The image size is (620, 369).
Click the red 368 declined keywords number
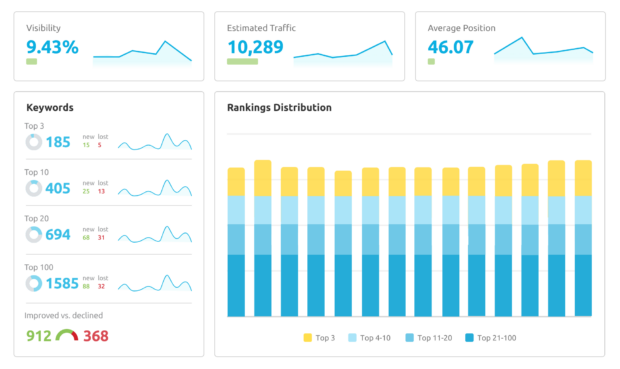(96, 336)
